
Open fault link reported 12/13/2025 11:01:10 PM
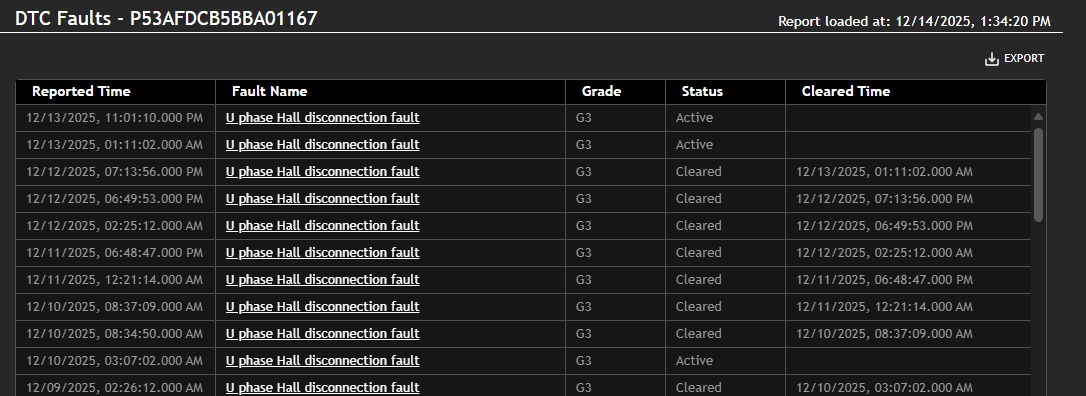click(323, 118)
